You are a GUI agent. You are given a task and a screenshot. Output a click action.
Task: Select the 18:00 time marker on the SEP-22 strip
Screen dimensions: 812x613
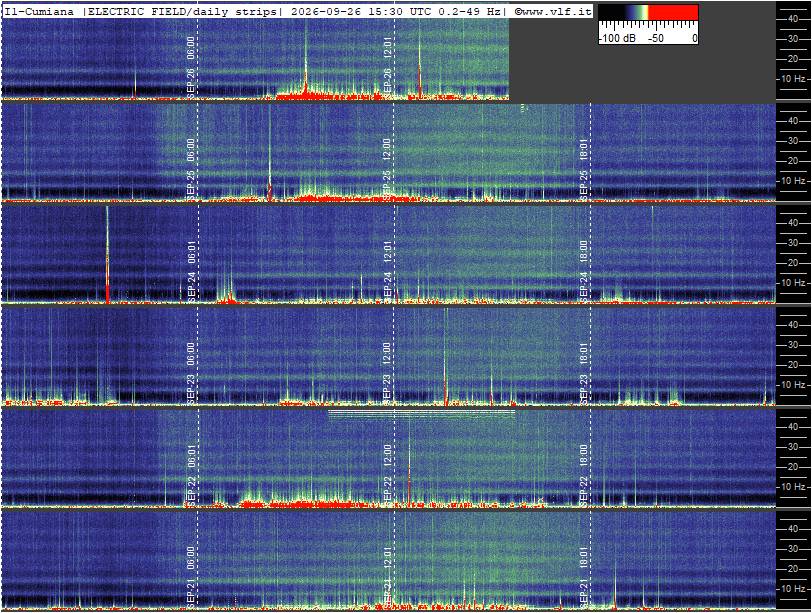pyautogui.click(x=584, y=456)
